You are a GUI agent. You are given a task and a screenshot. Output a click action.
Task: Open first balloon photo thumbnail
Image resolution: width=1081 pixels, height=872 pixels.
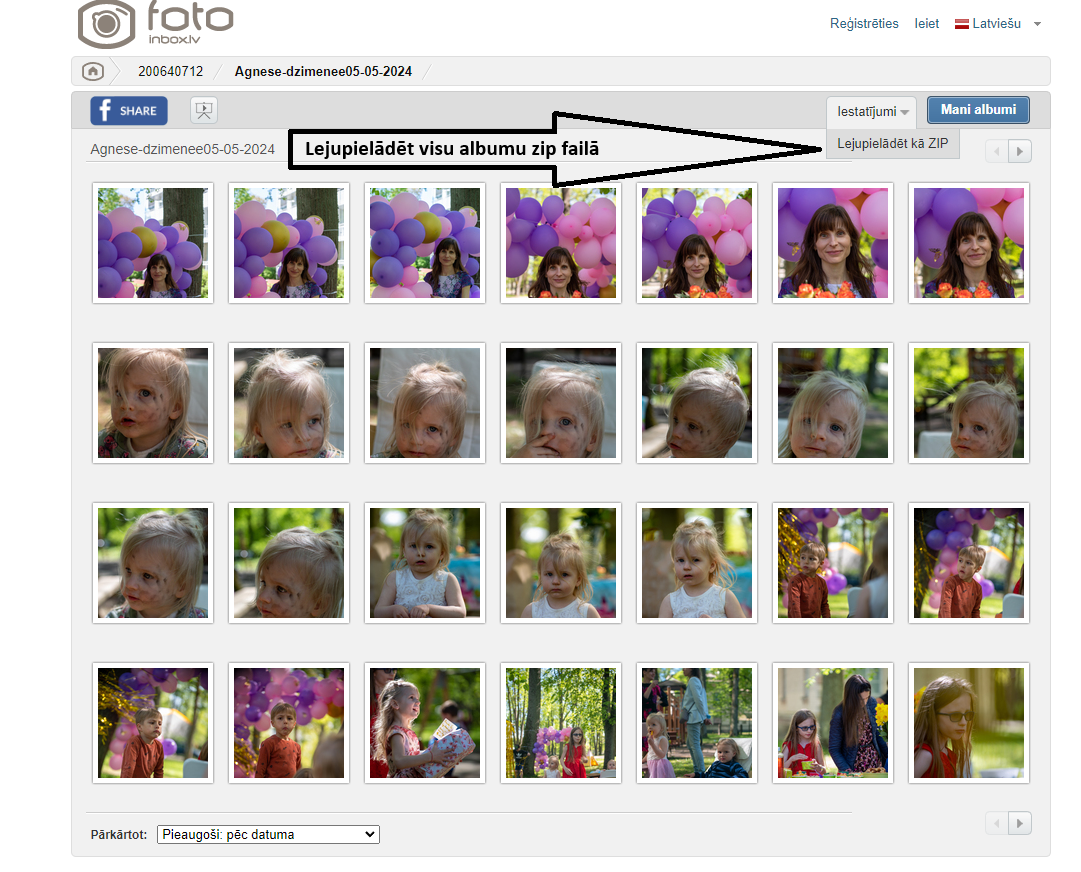(x=152, y=243)
